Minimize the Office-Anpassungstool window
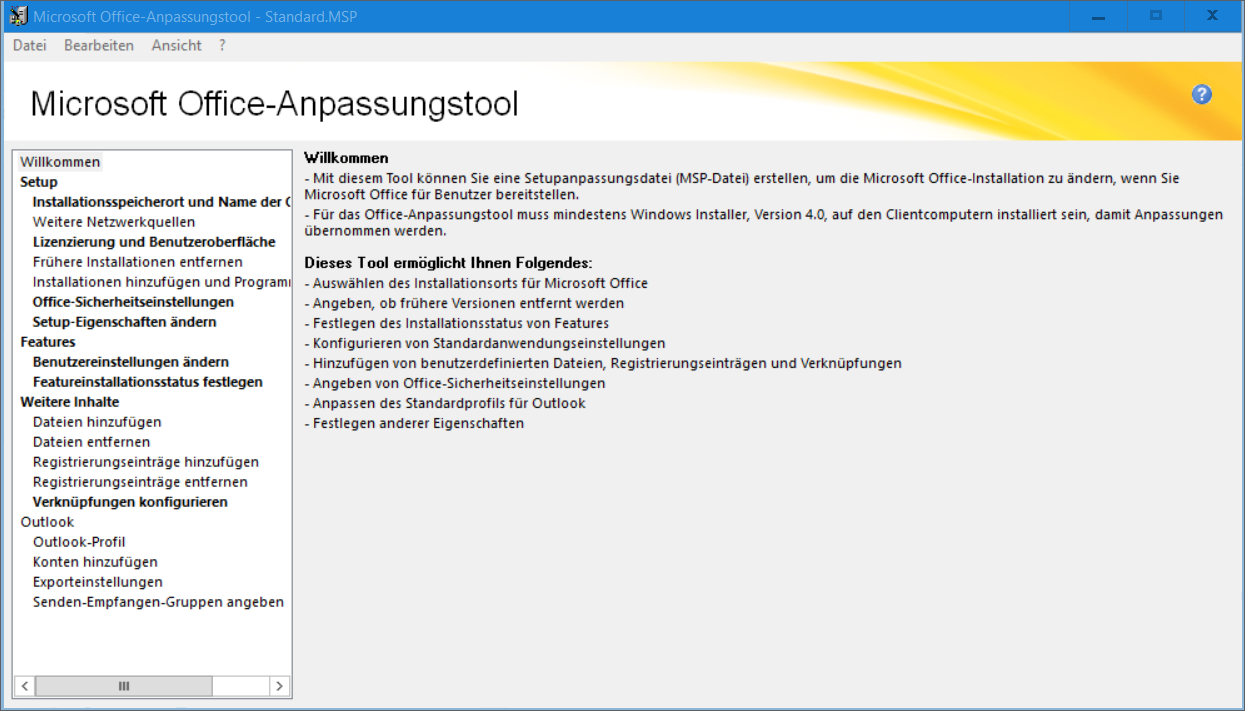 click(x=1099, y=16)
